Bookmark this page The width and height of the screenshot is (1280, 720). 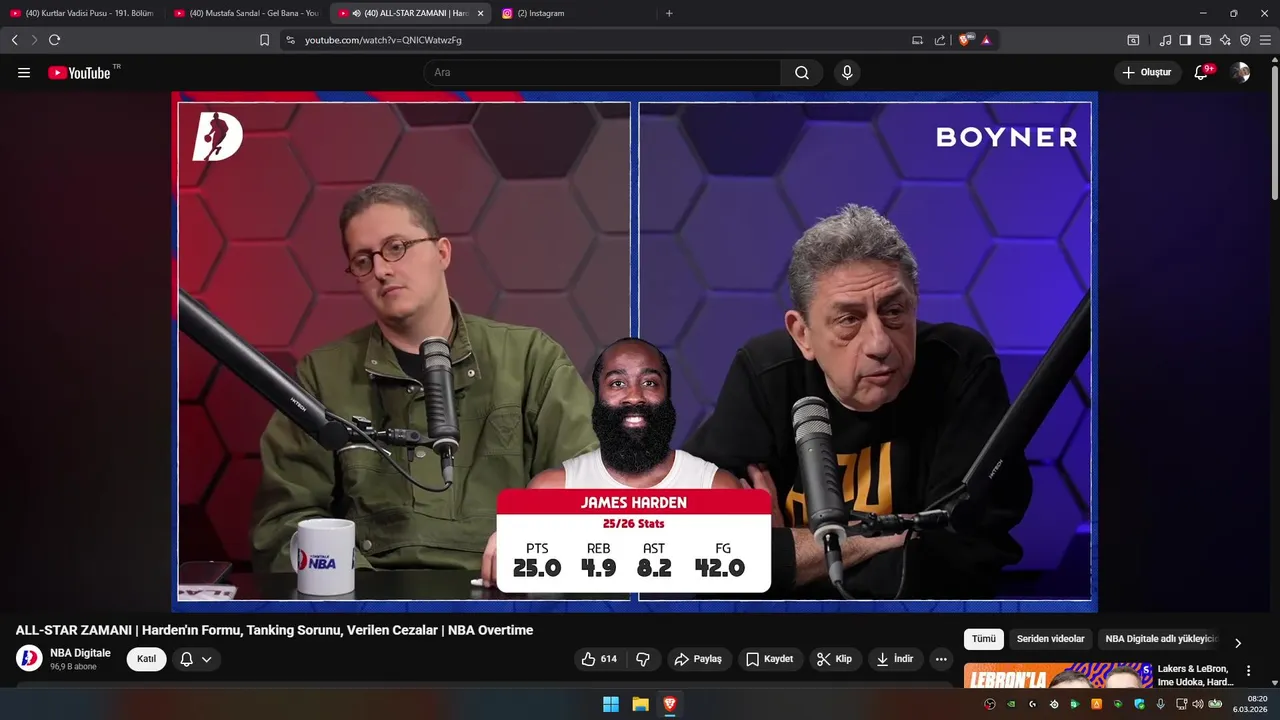264,40
